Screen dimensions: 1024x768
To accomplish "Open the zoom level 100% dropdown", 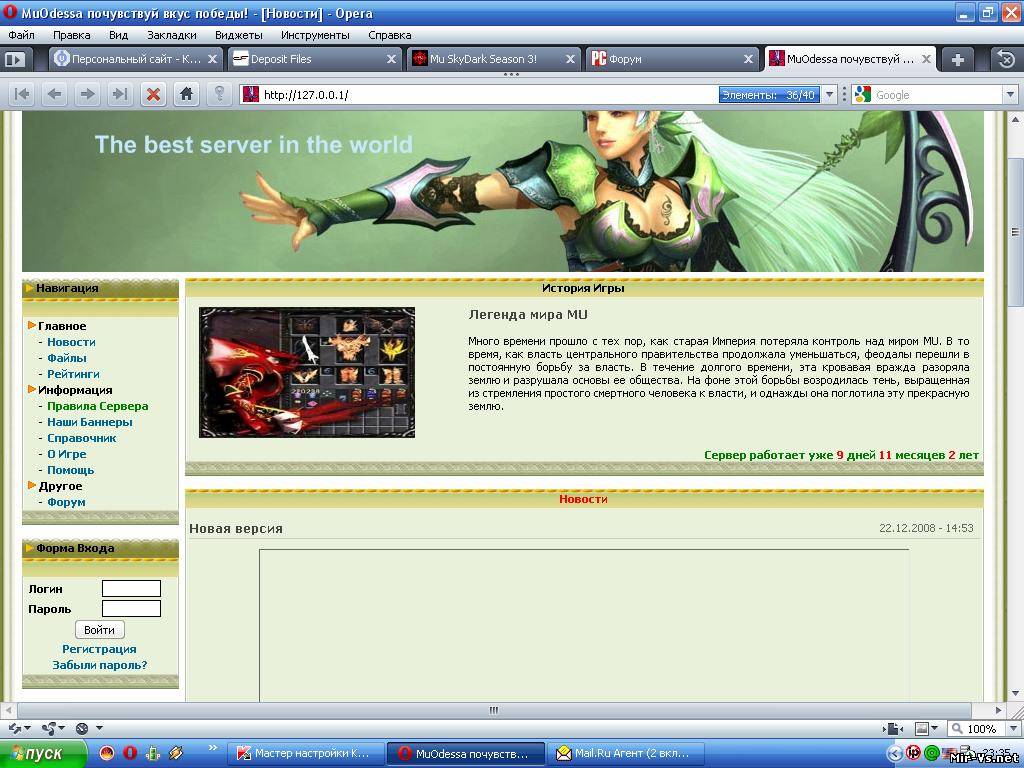I will (1014, 728).
